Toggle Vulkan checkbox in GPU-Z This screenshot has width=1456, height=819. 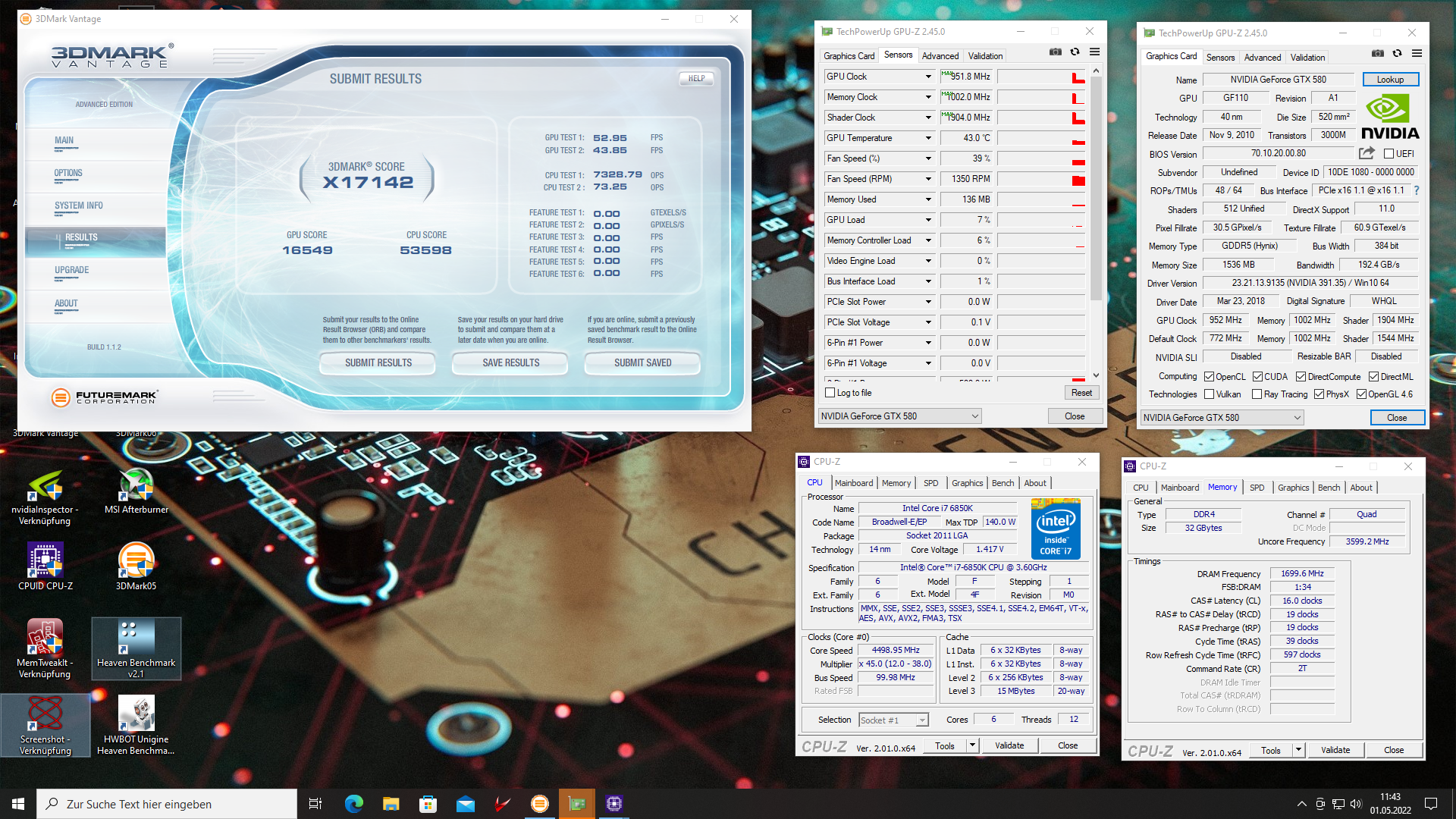pos(1209,394)
